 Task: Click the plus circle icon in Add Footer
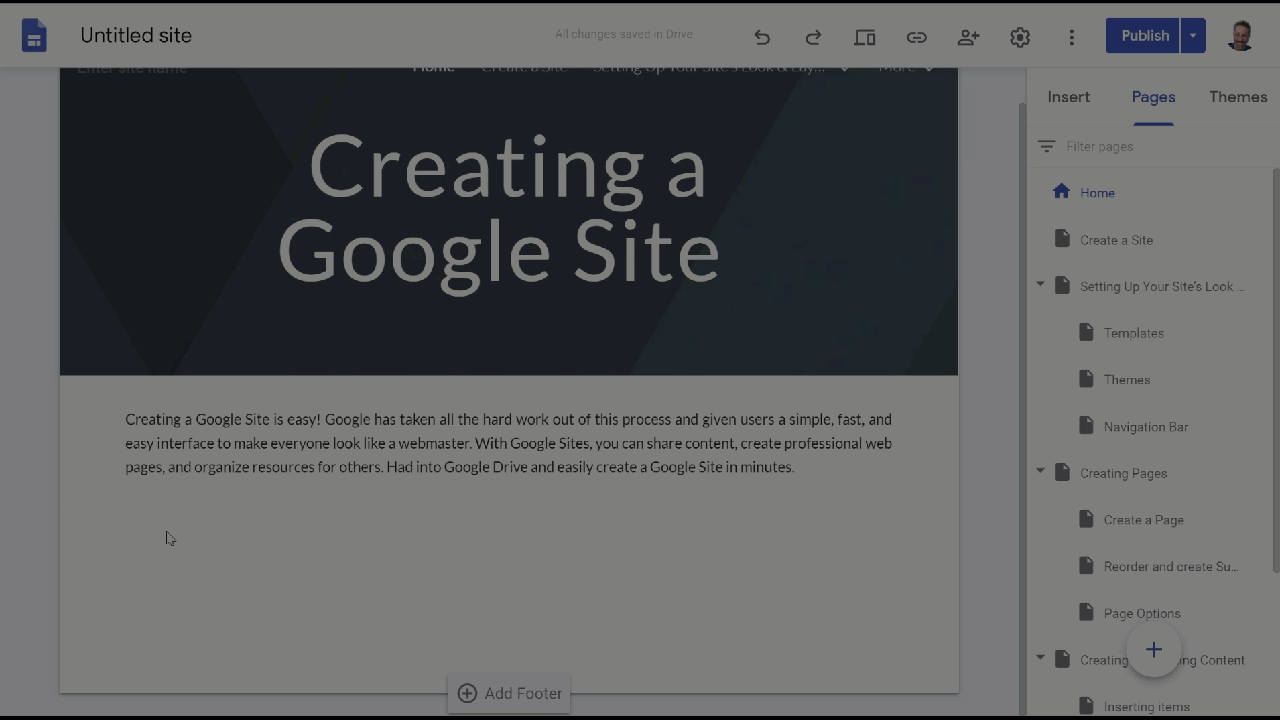point(467,693)
